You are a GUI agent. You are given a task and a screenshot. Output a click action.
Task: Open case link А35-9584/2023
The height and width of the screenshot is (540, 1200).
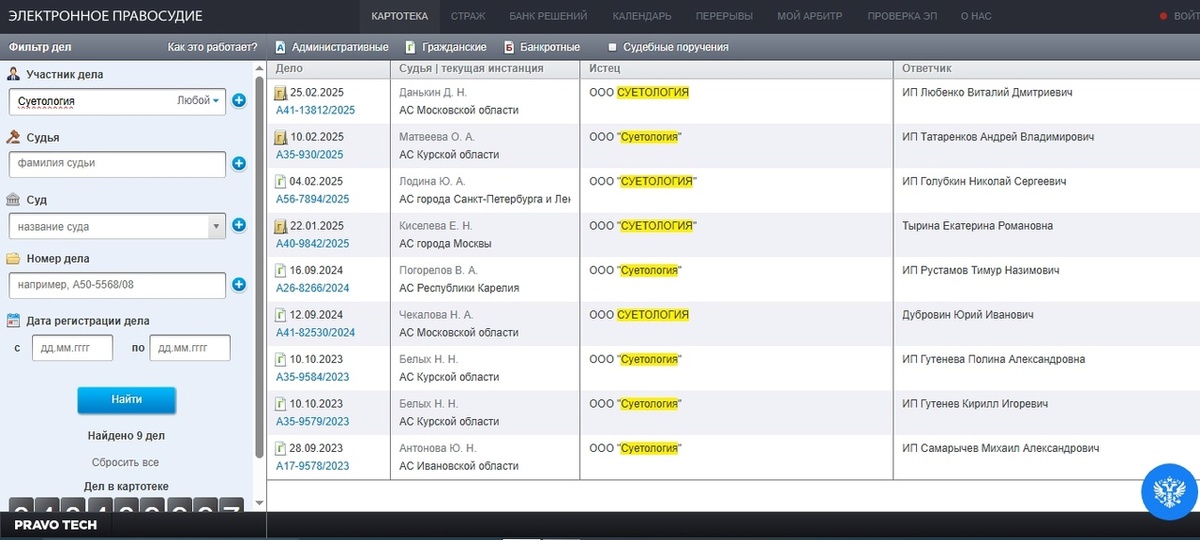(312, 377)
